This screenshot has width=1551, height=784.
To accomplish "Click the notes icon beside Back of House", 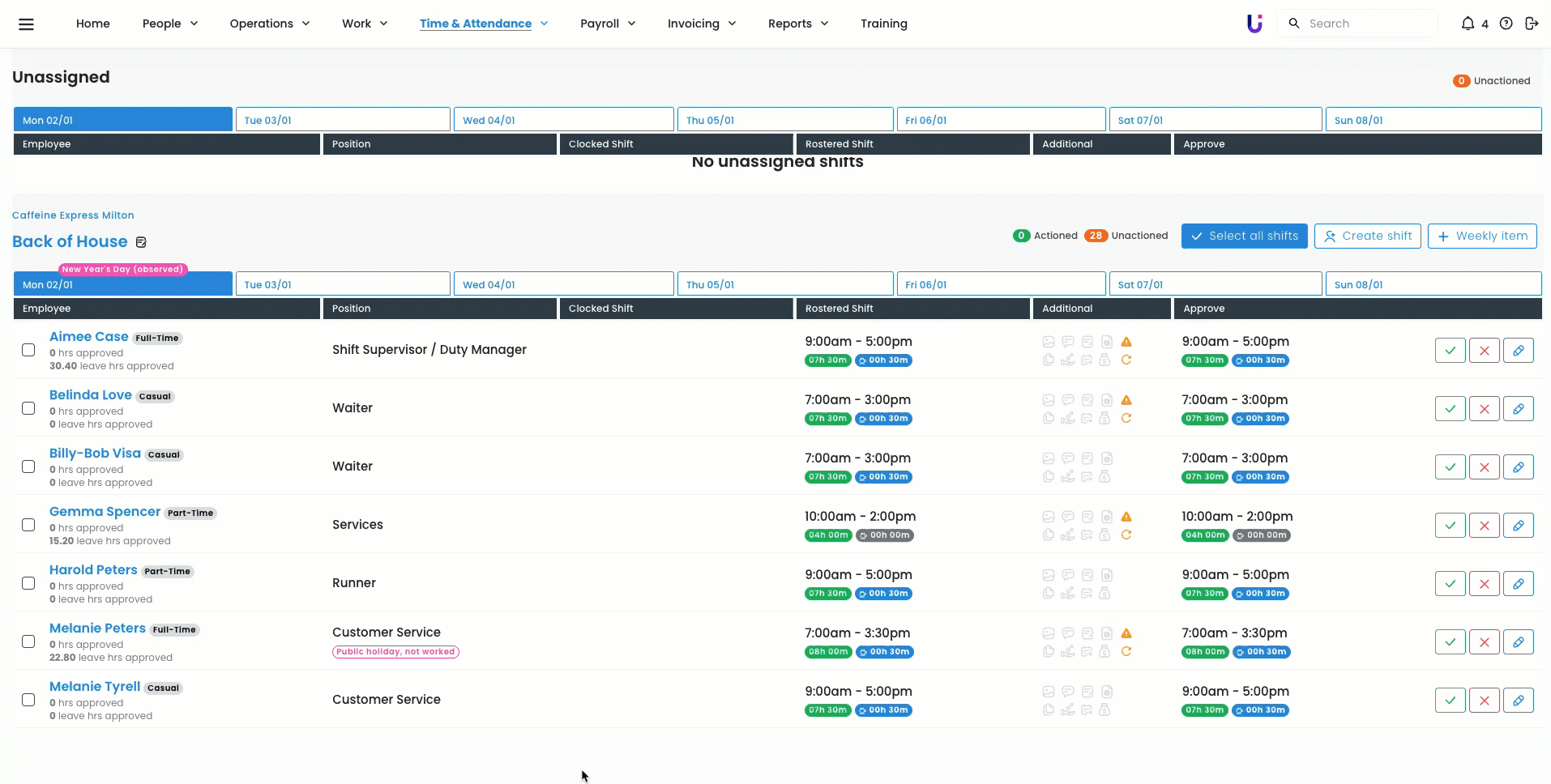I will click(x=141, y=242).
